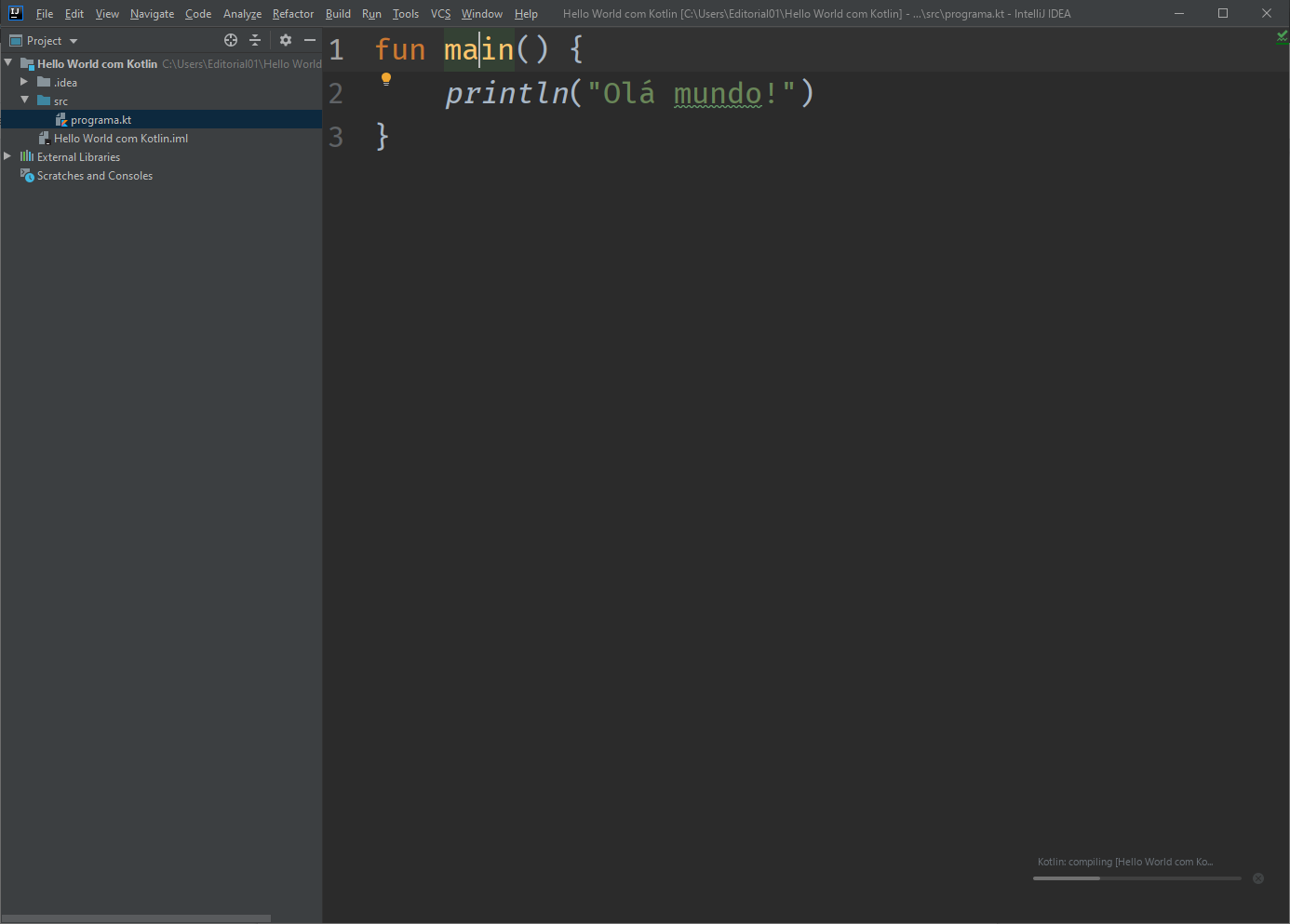Select programa.kt file in tree
Viewport: 1290px width, 924px height.
pos(101,120)
